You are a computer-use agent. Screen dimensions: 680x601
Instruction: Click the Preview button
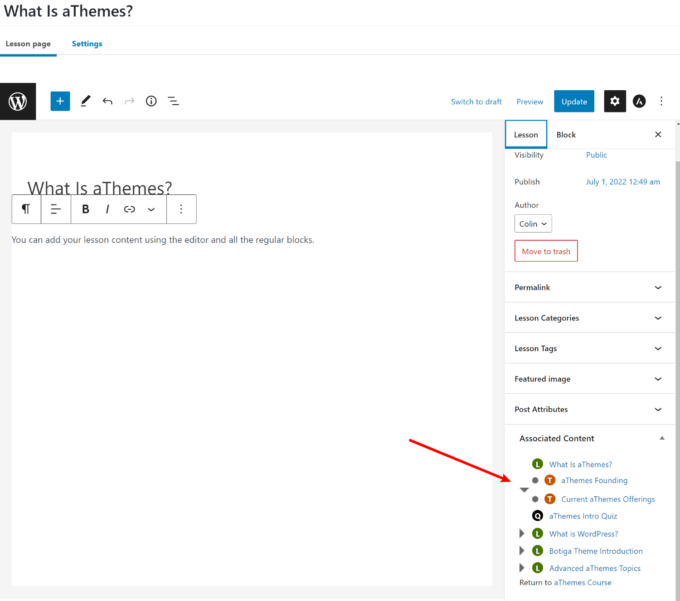click(529, 101)
